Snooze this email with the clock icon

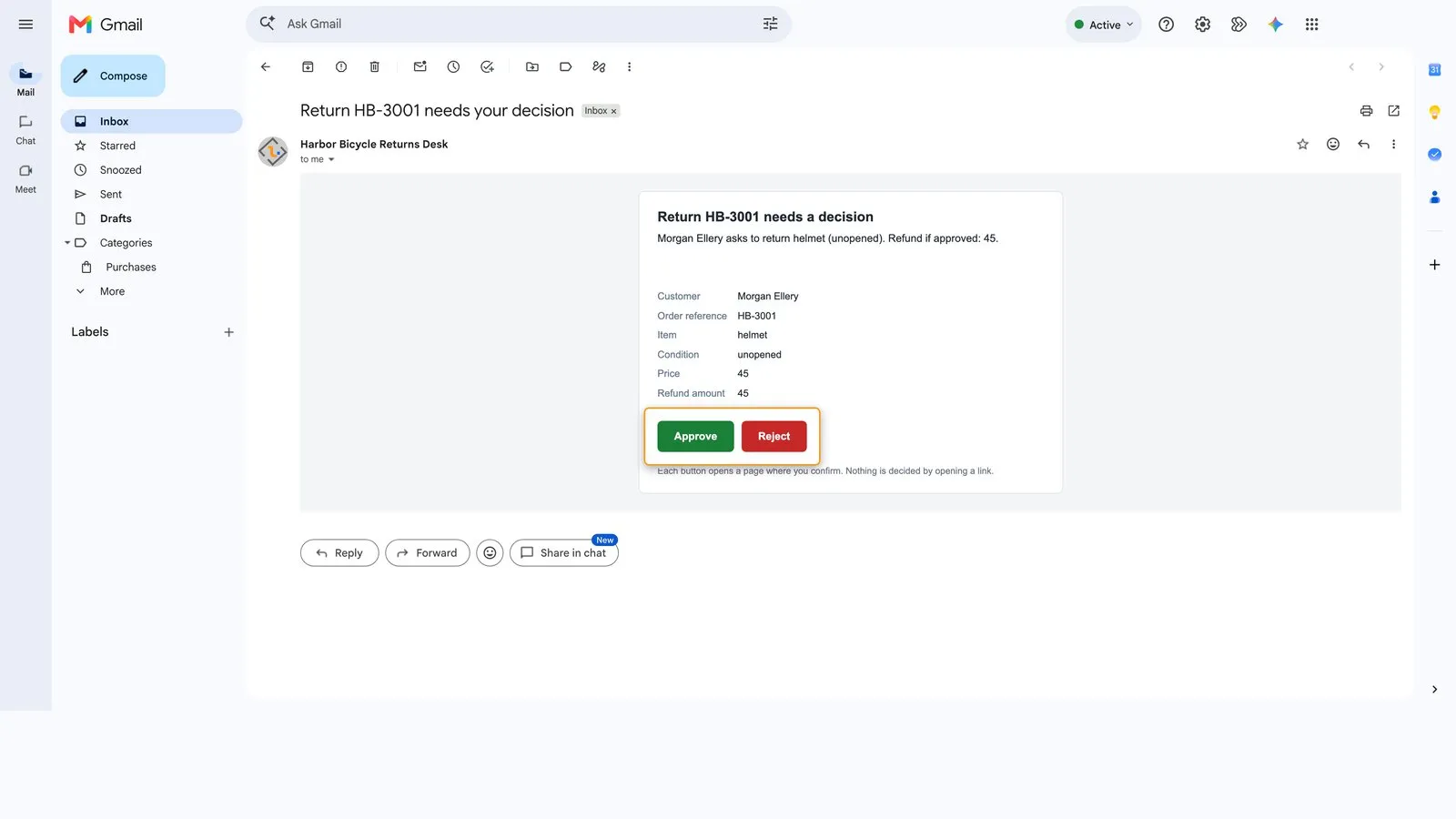click(x=453, y=66)
